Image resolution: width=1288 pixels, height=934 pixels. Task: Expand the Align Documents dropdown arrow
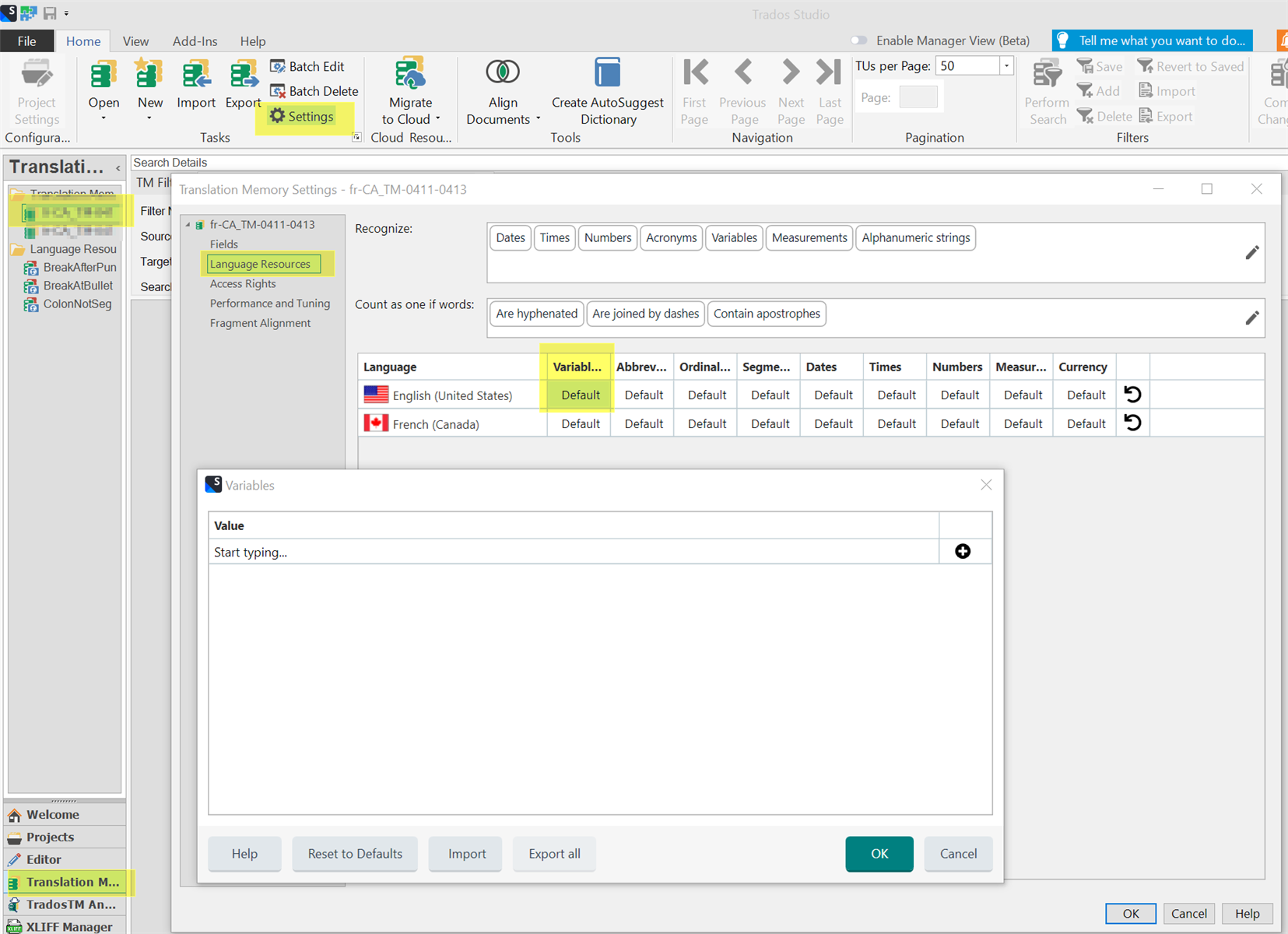(538, 119)
